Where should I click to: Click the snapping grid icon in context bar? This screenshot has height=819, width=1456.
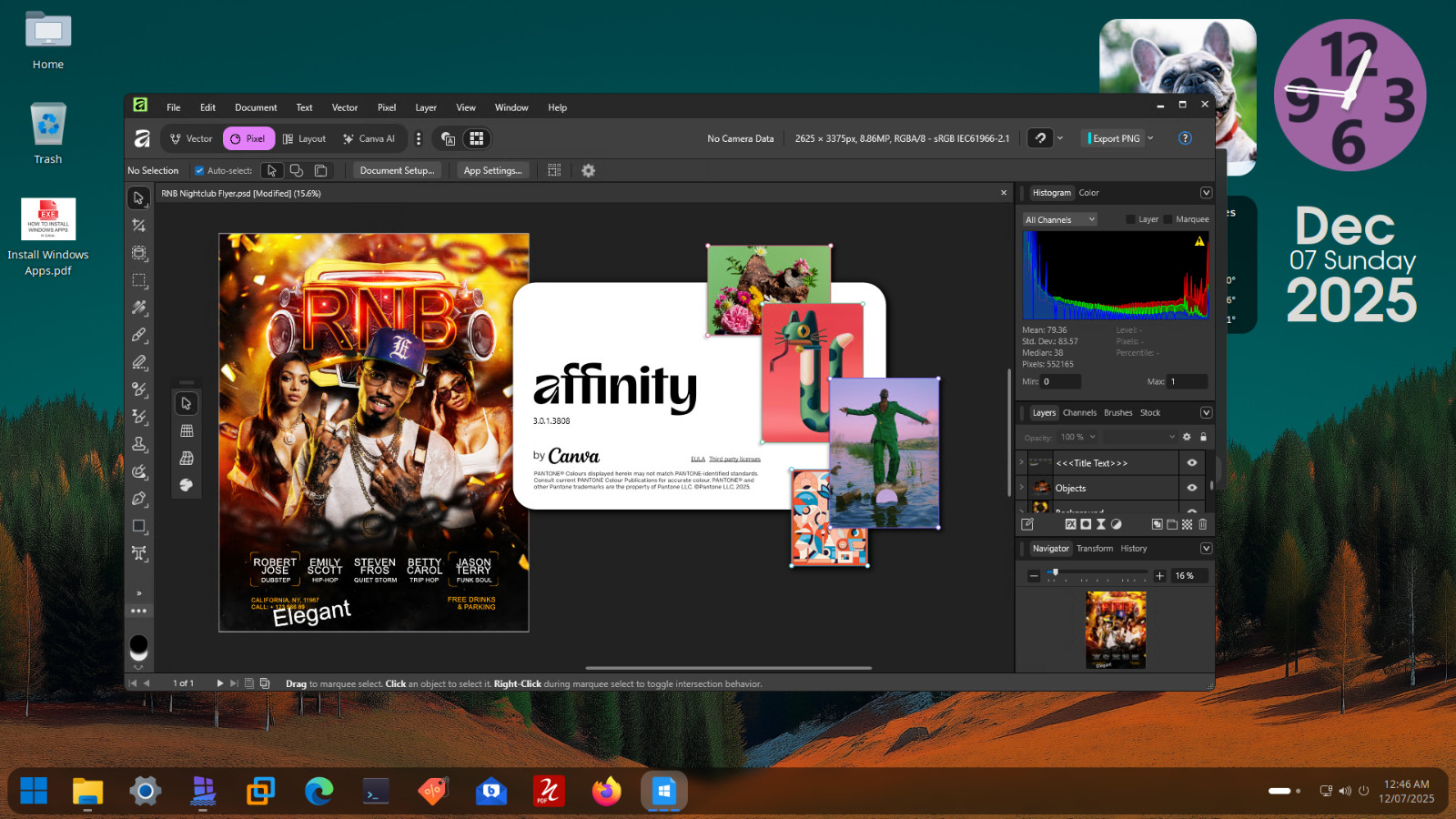point(554,170)
